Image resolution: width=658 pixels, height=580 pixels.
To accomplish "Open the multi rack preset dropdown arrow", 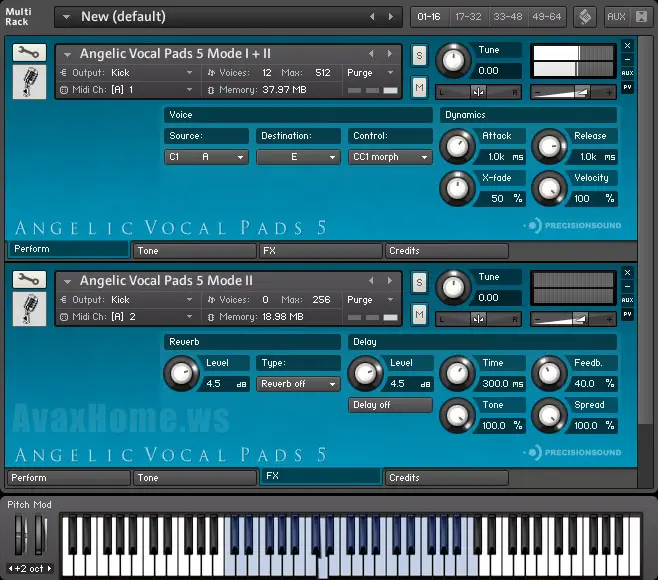I will tap(66, 17).
